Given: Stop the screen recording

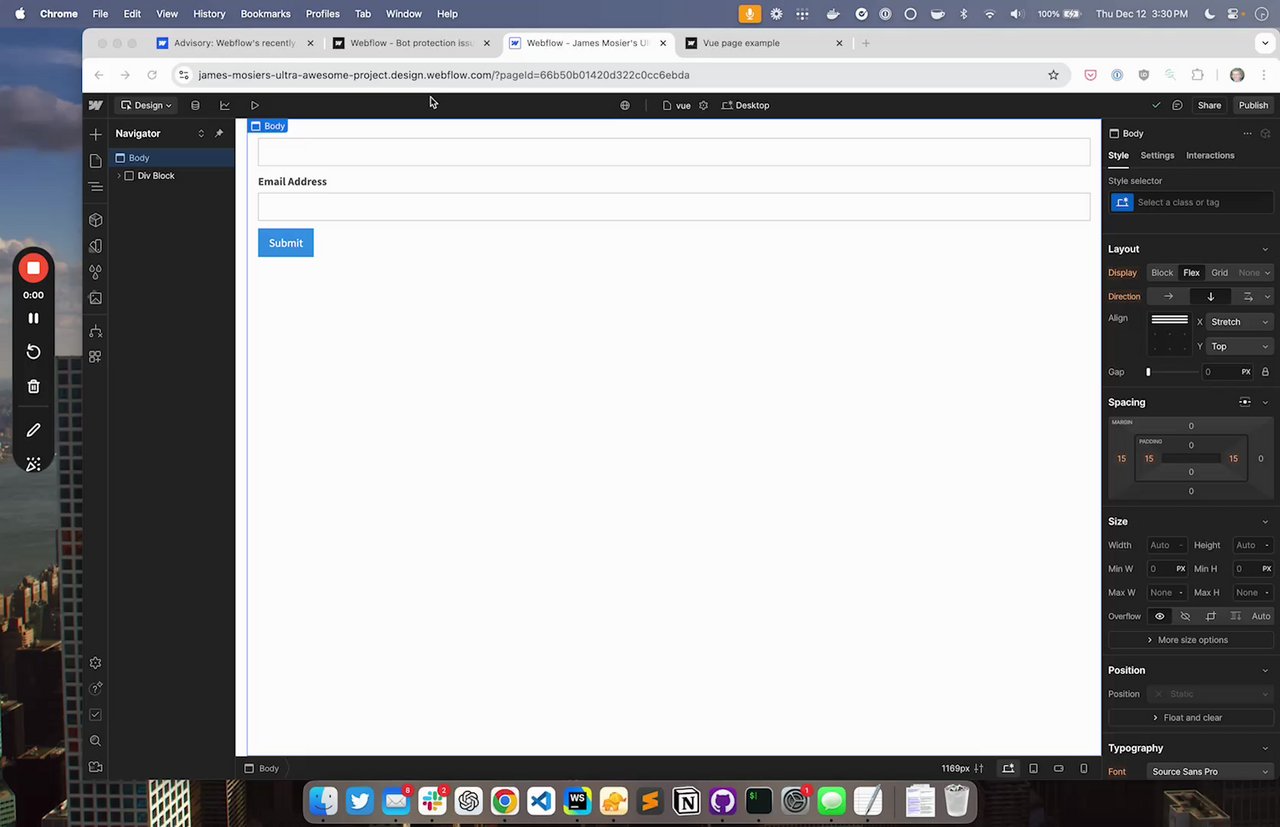Looking at the screenshot, I should 33,268.
